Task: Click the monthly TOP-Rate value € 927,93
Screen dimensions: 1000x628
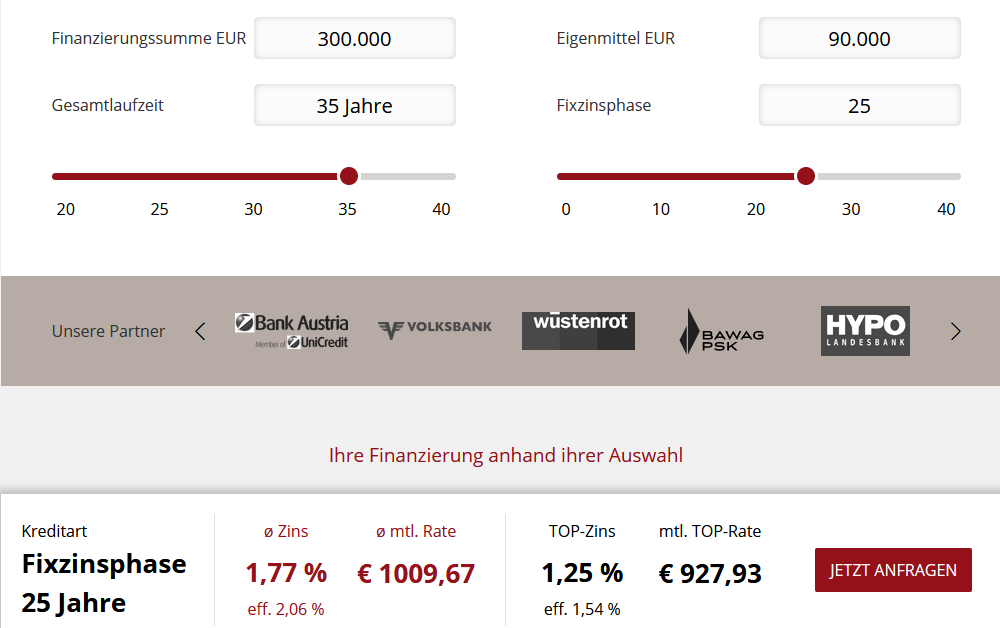Action: pos(710,574)
